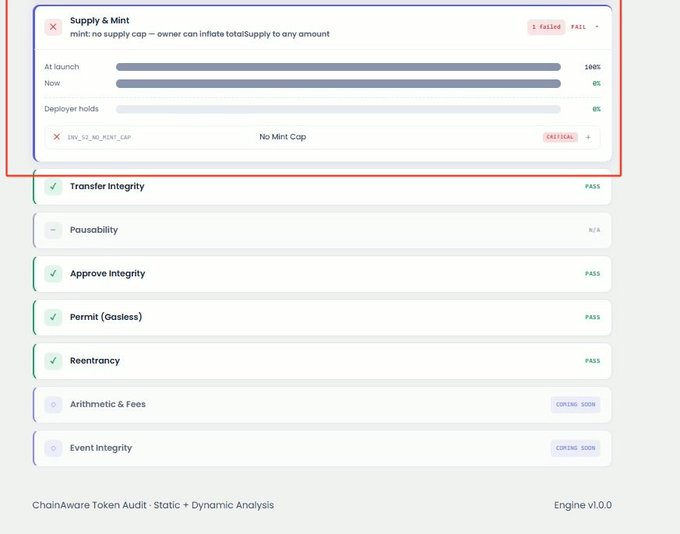This screenshot has height=534, width=680.
Task: Open the Approve Integrity card
Action: [322, 274]
